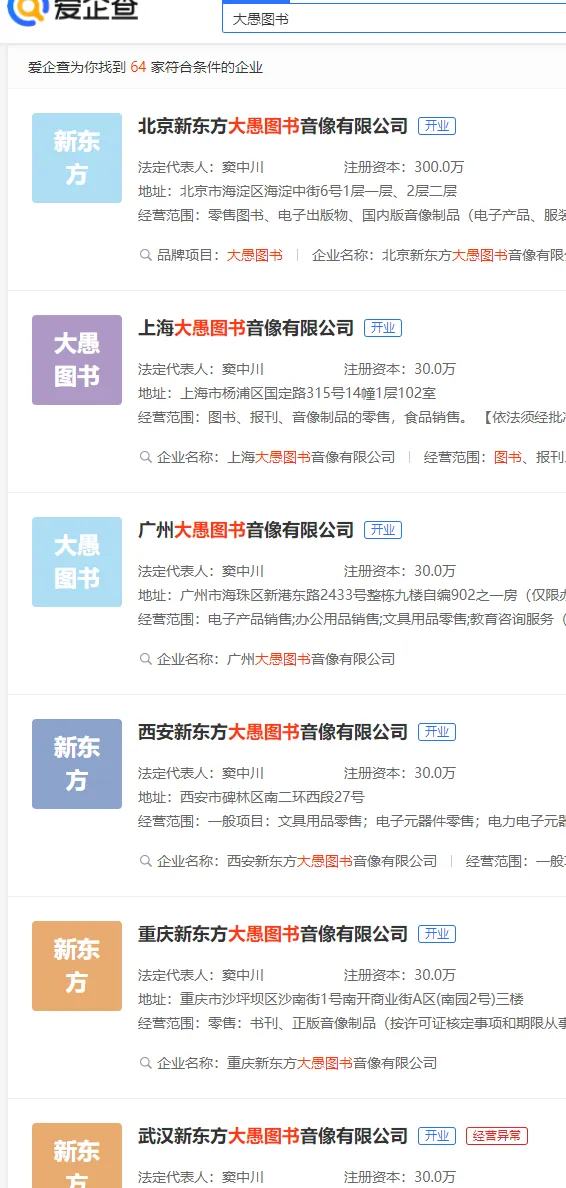Click legal representative 窦中川 of Chongqing company
The image size is (566, 1188).
pos(242,975)
